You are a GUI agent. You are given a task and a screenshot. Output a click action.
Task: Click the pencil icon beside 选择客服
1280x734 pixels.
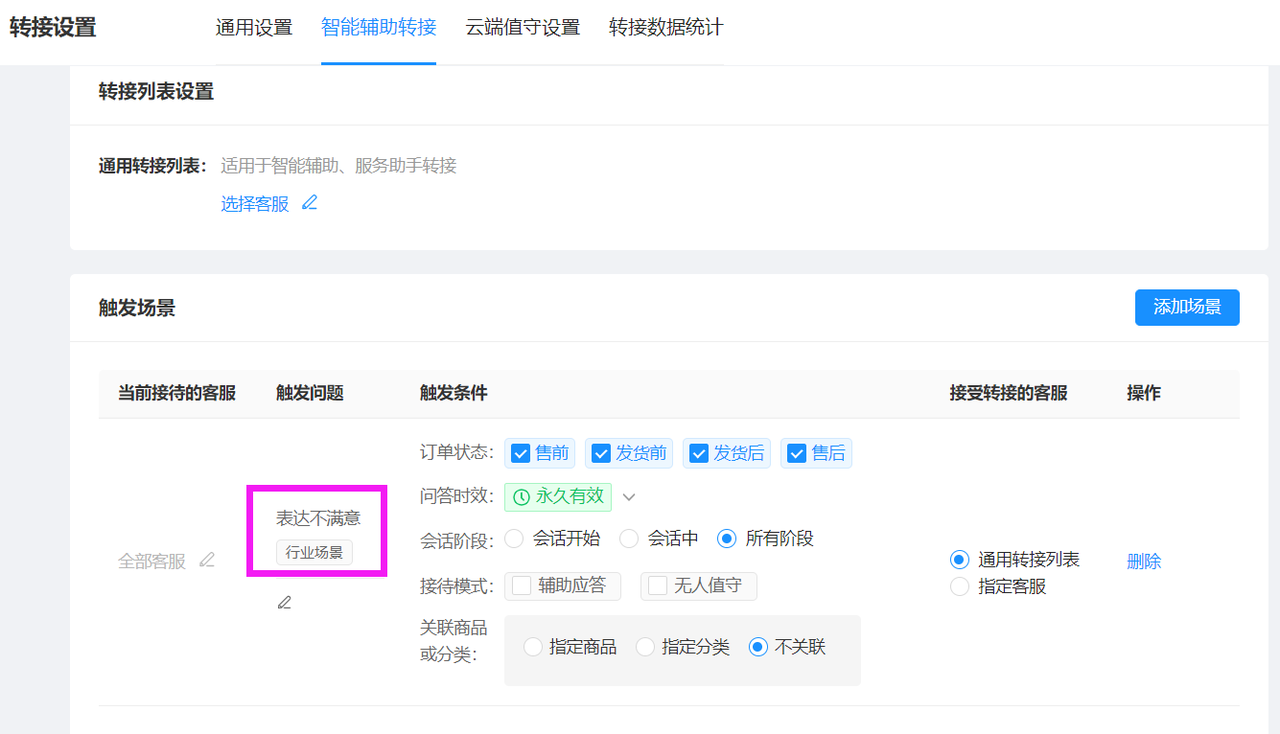[310, 203]
